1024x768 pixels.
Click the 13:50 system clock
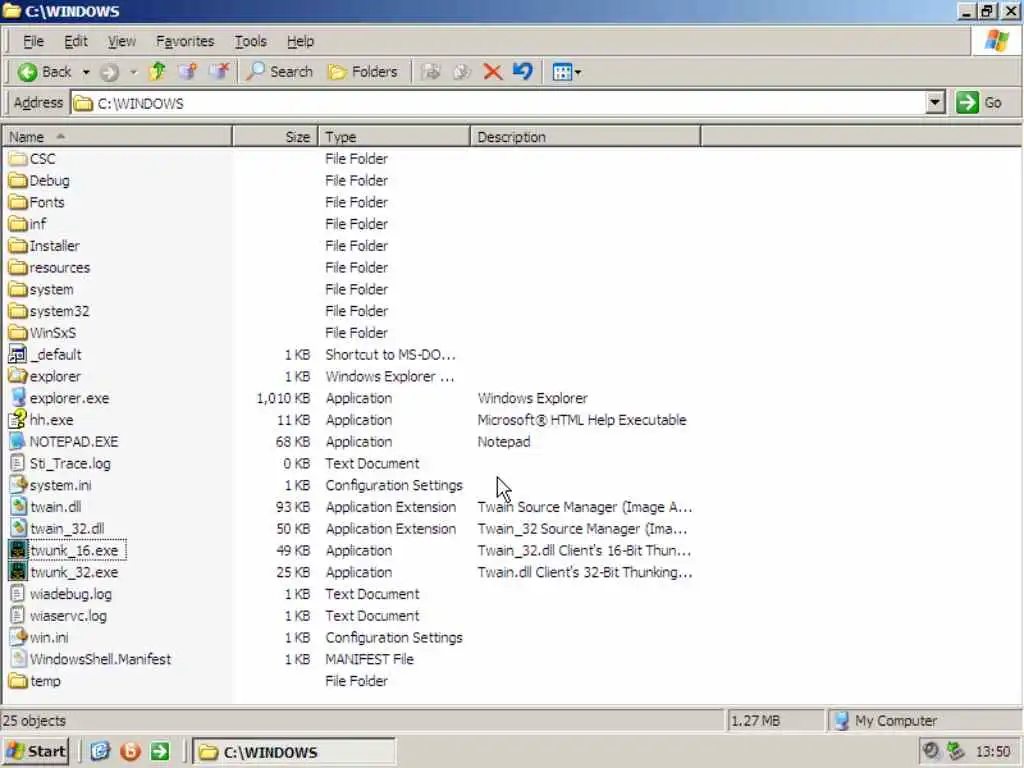point(993,752)
